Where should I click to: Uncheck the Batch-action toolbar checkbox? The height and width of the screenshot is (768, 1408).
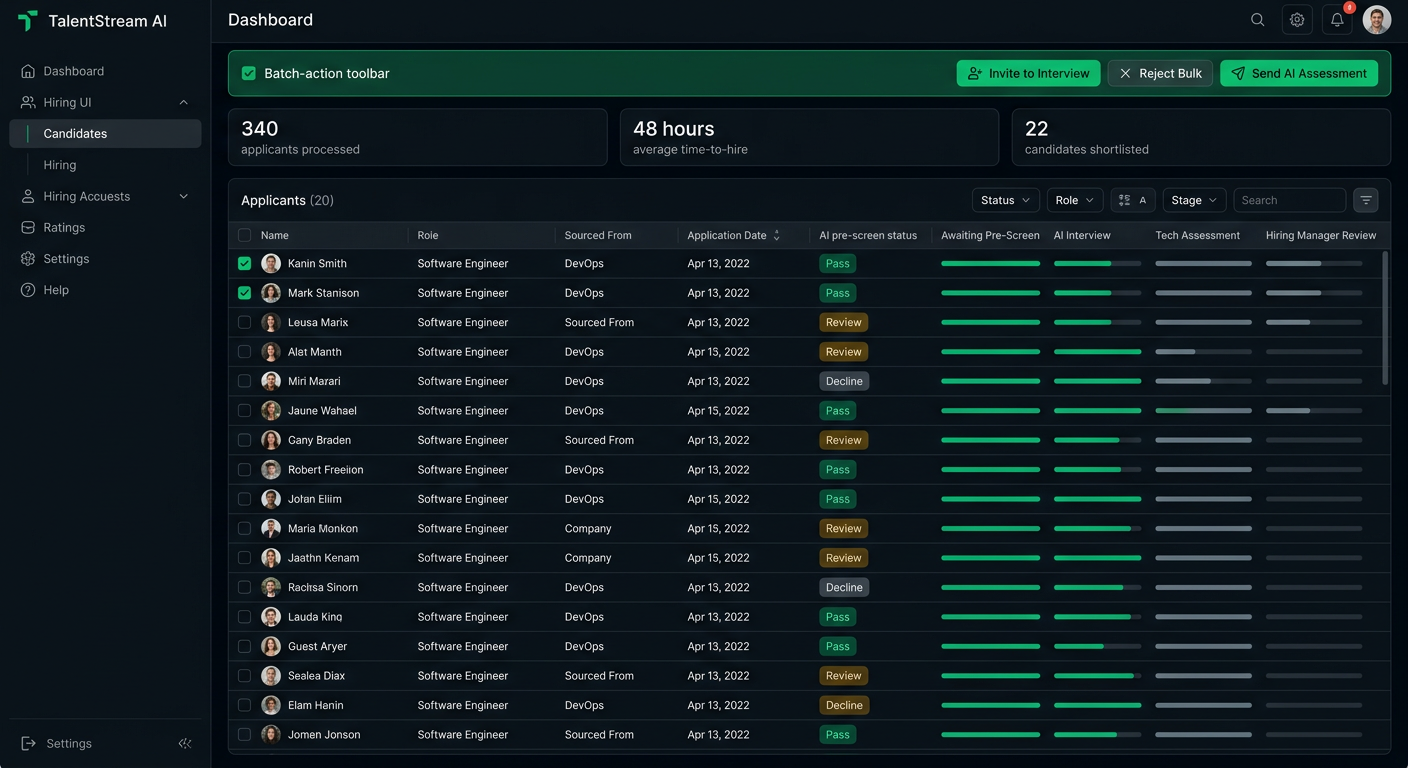(x=249, y=73)
